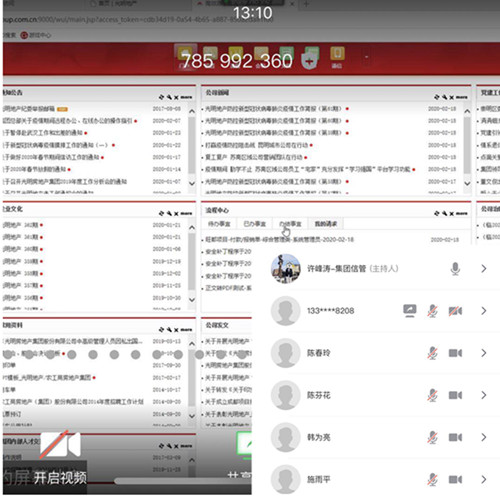Switch to the 已办事宜 tab
The height and width of the screenshot is (503, 500).
[x=255, y=224]
